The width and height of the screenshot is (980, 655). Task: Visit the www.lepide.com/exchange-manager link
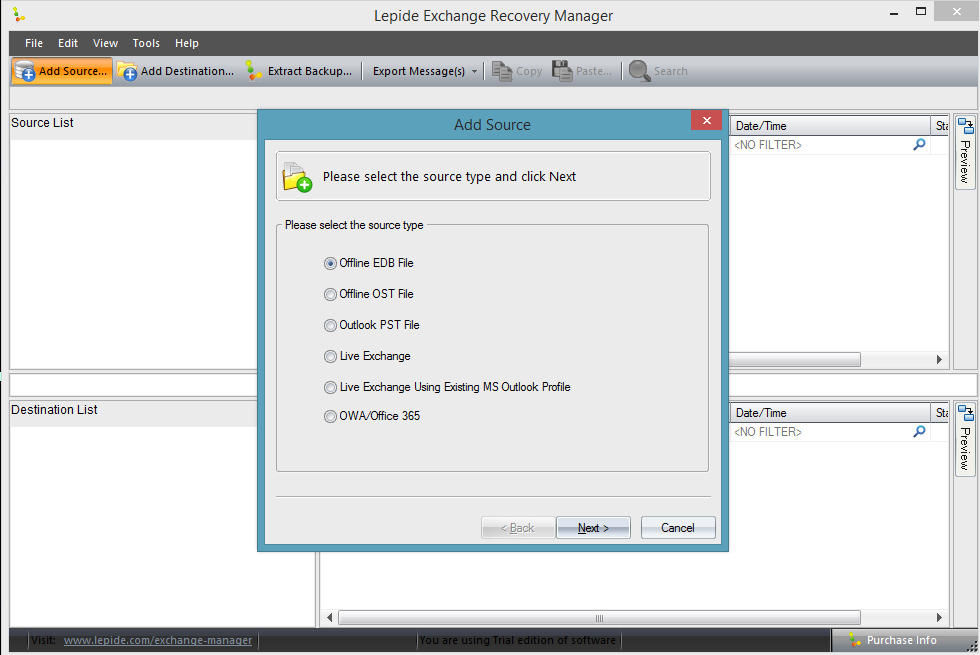coord(158,640)
